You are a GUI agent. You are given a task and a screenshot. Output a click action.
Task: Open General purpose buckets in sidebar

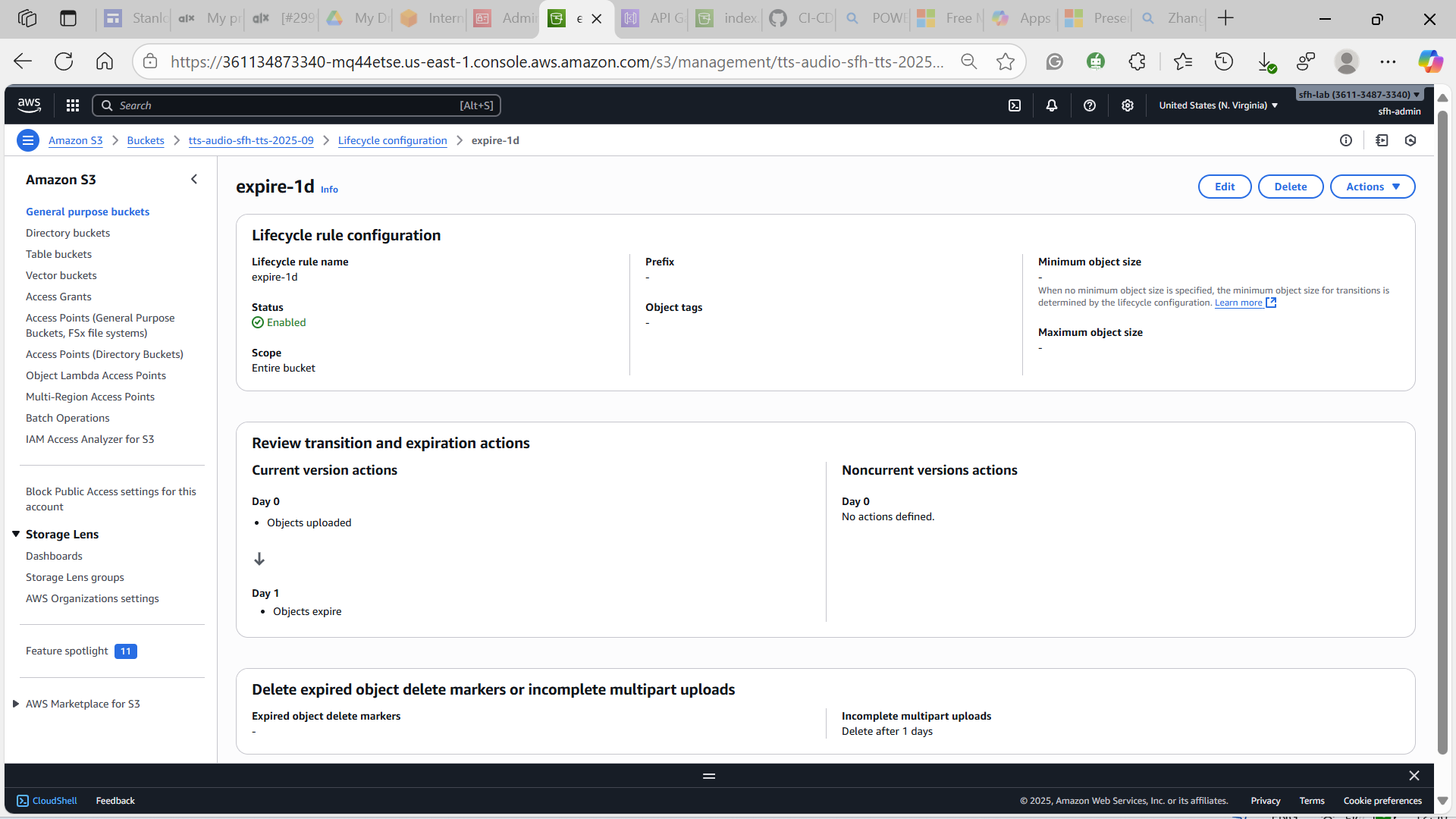(87, 212)
